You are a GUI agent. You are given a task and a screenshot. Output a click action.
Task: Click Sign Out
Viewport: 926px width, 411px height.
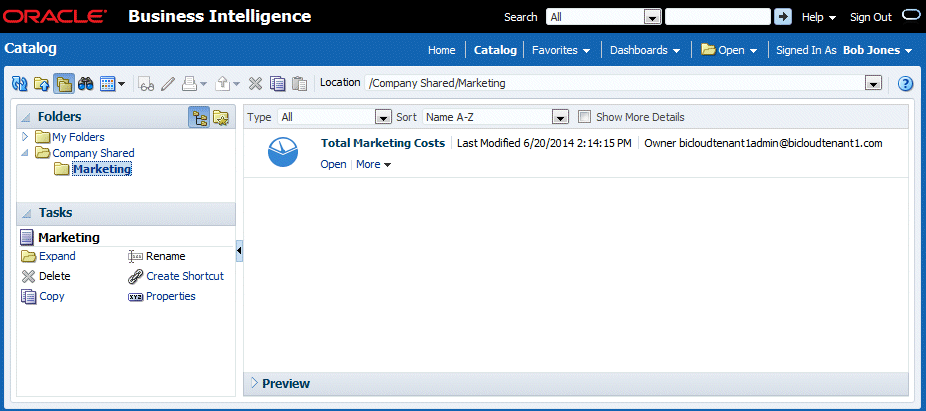[x=871, y=17]
